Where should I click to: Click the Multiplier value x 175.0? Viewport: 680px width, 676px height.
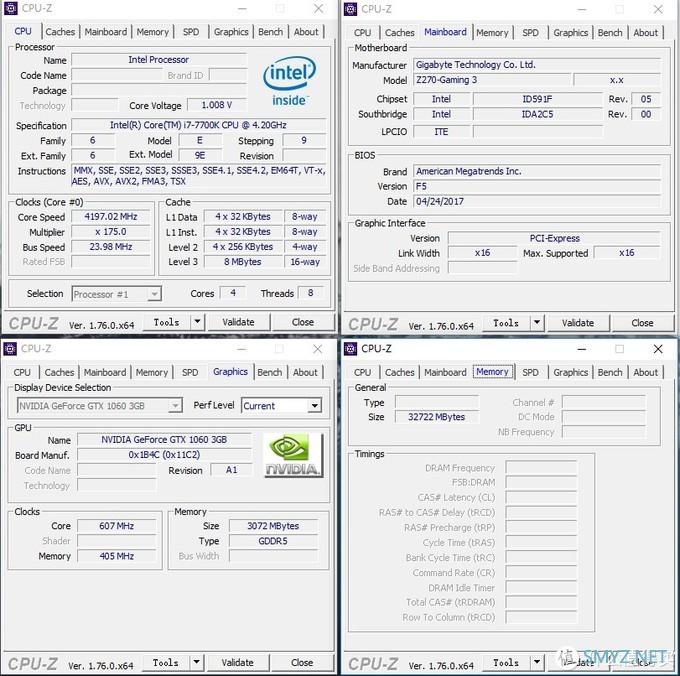[111, 232]
